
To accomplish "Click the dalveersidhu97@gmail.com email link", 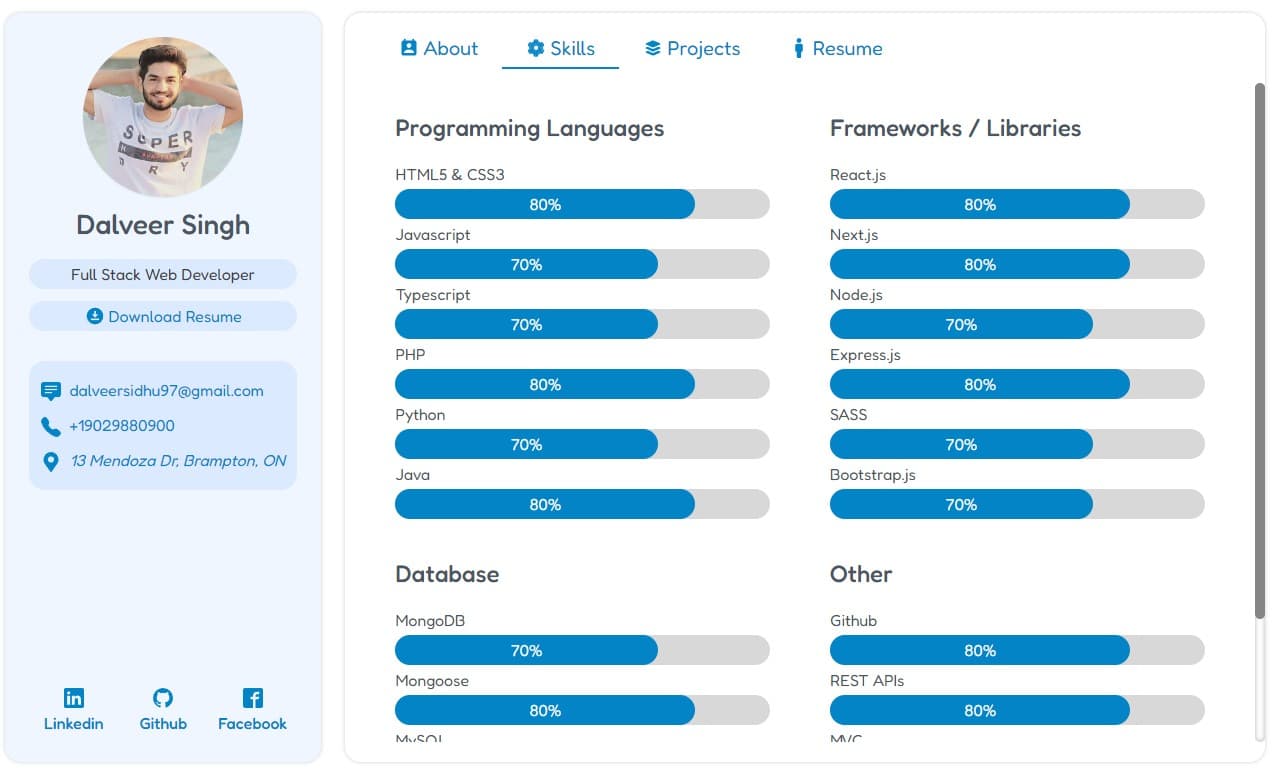I will [x=166, y=391].
